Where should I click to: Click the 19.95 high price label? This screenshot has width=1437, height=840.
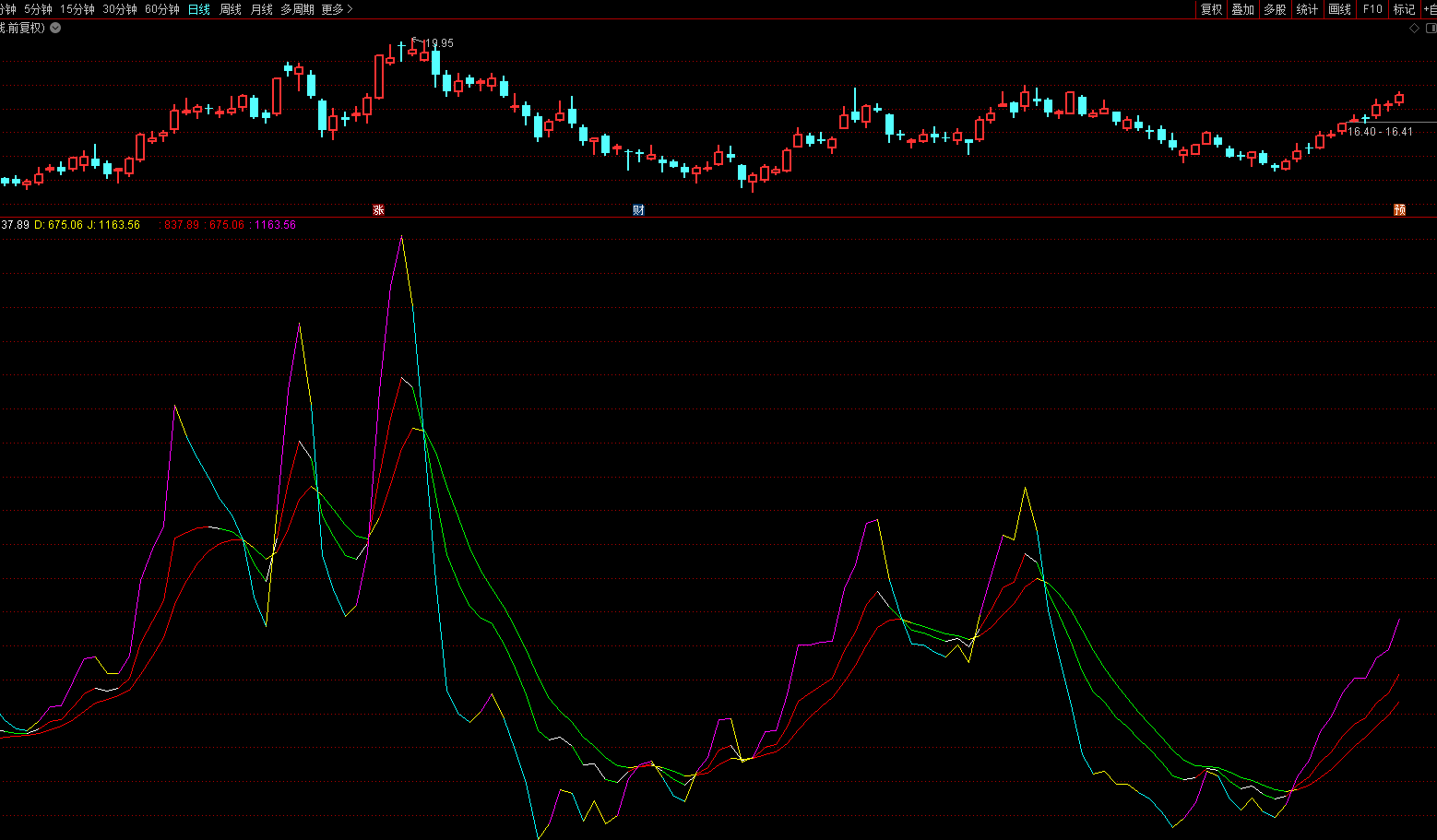click(x=438, y=43)
